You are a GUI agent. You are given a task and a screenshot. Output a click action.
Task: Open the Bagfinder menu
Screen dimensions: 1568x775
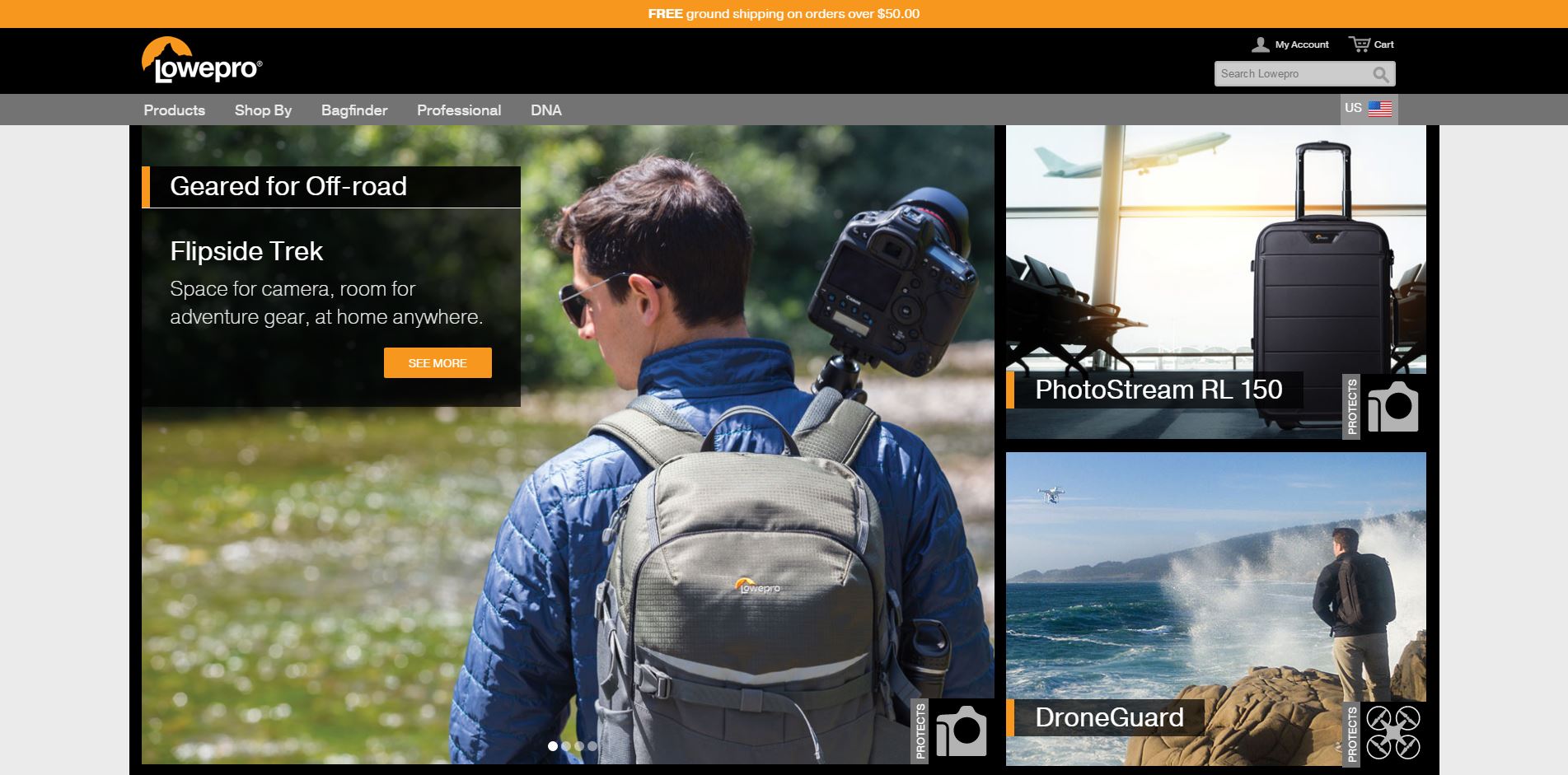[354, 110]
